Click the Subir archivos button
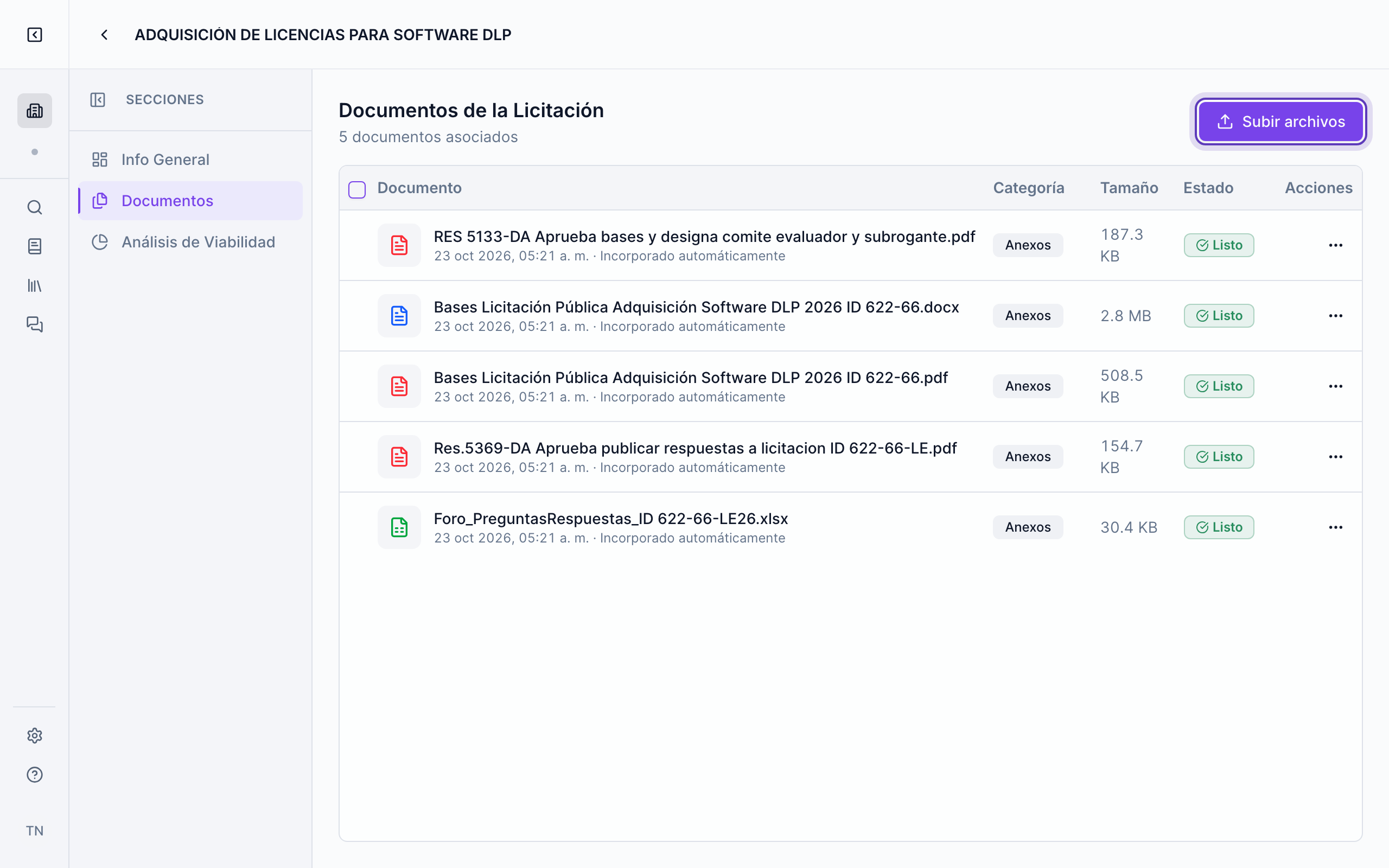This screenshot has height=868, width=1389. (x=1280, y=122)
